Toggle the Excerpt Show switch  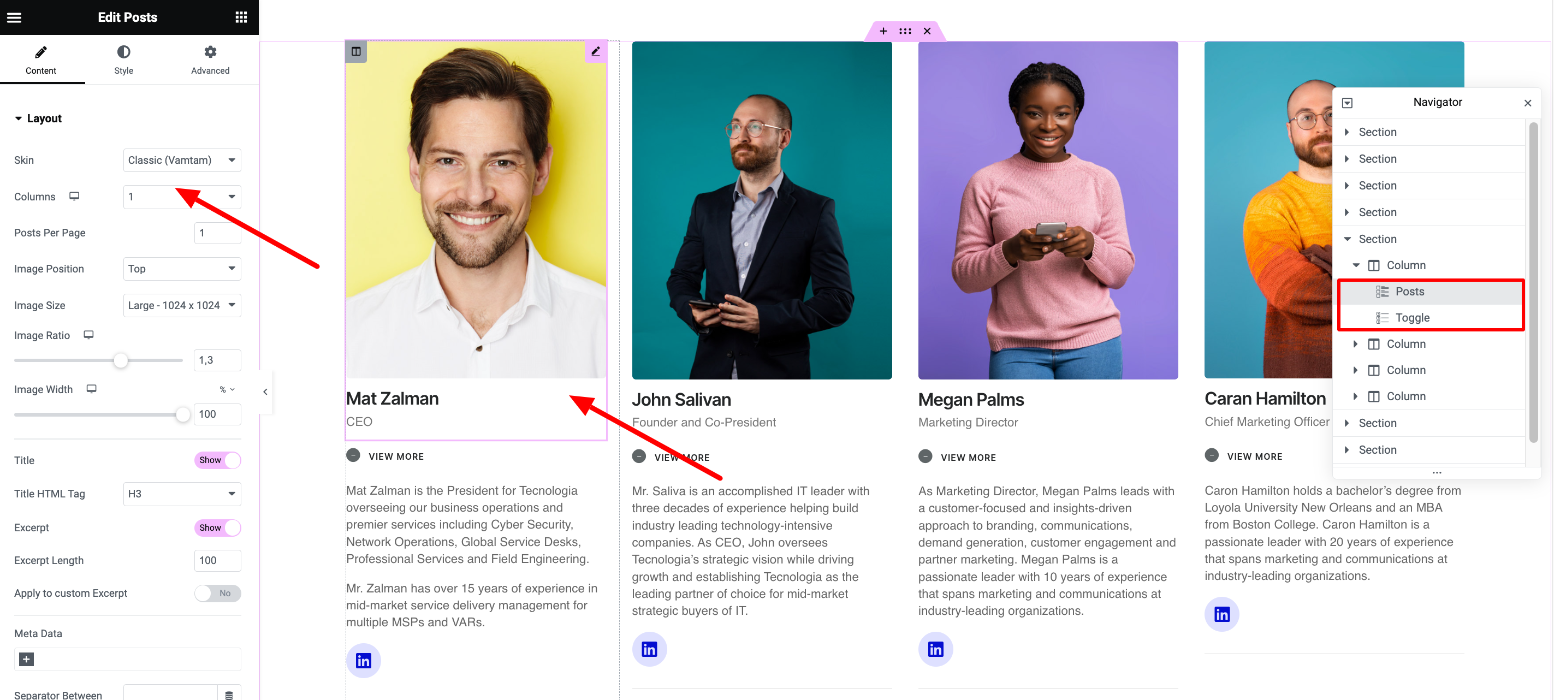[x=218, y=527]
